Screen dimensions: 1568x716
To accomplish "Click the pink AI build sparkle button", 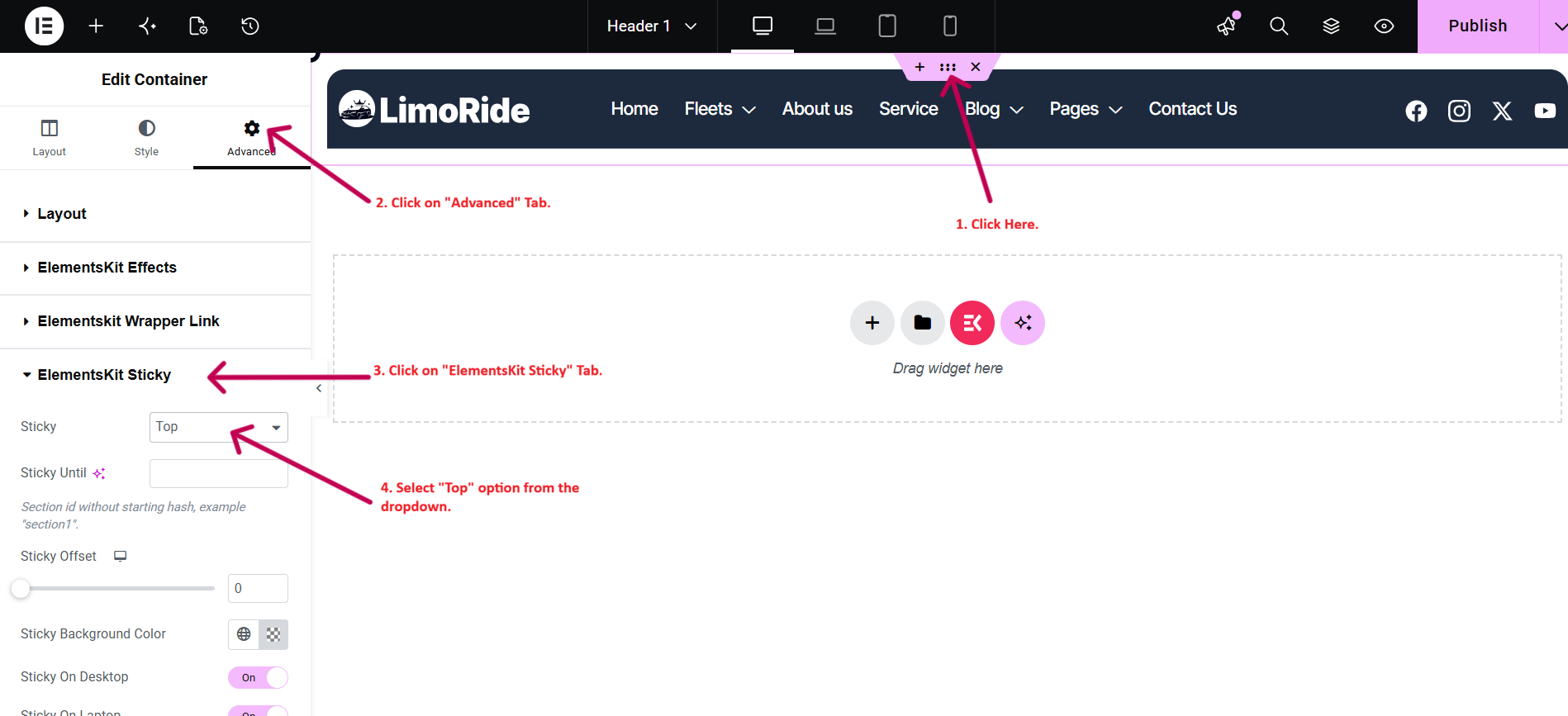I will coord(1023,323).
